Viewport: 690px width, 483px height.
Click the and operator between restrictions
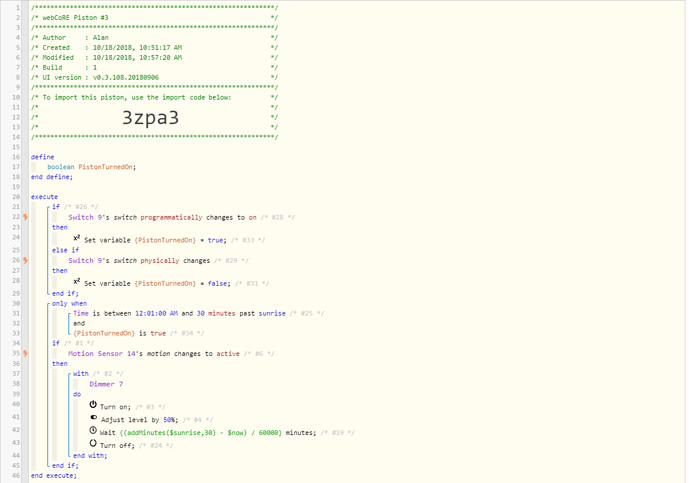tap(79, 323)
